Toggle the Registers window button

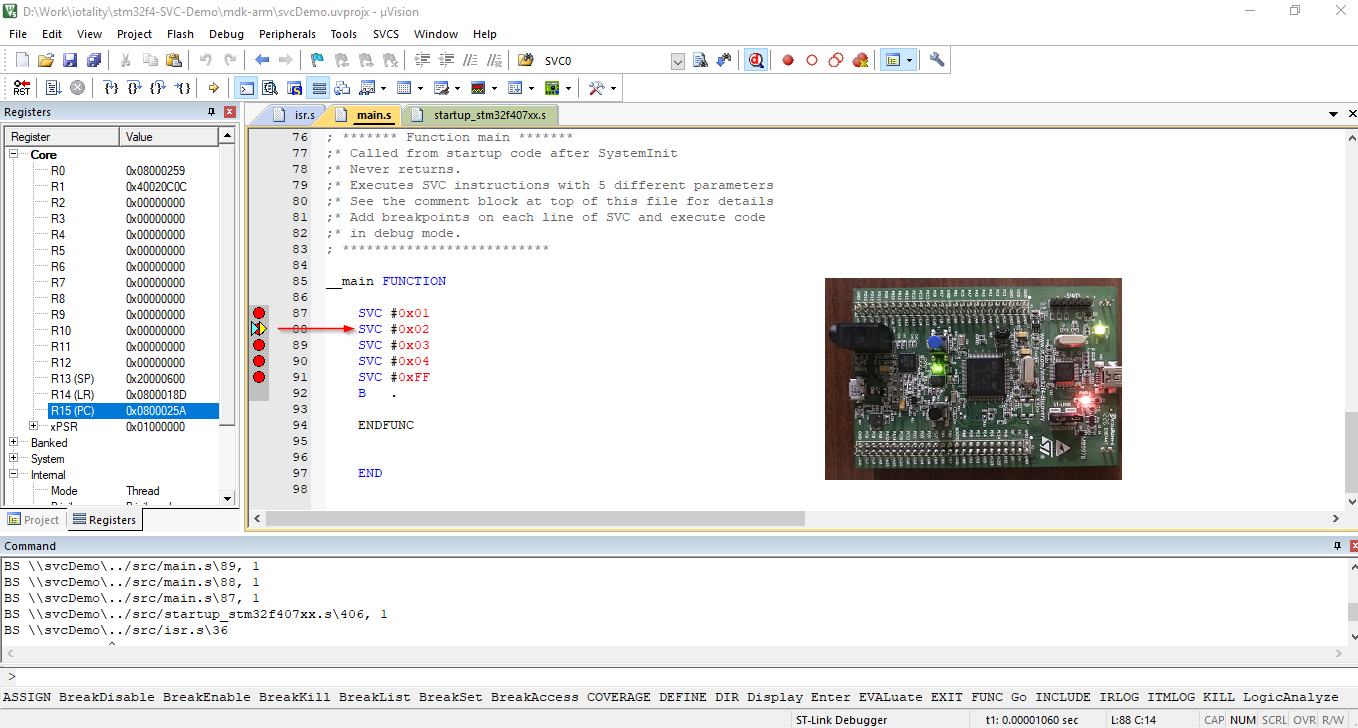click(318, 88)
